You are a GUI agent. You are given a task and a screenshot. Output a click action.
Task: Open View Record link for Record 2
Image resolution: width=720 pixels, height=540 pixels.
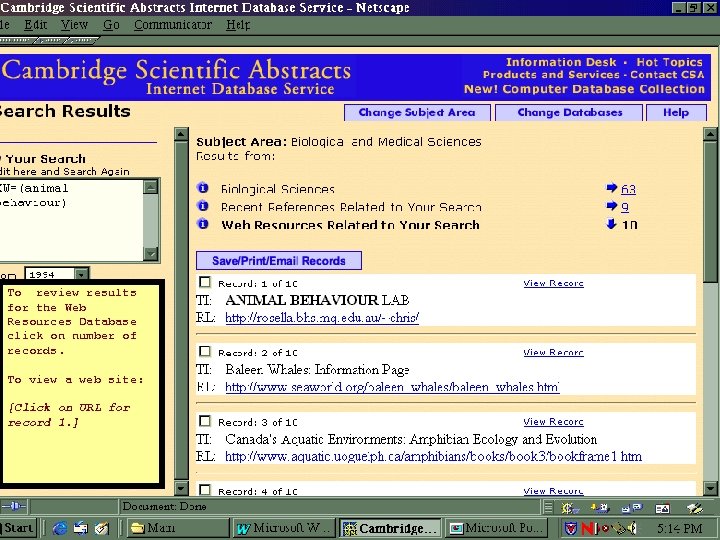tap(553, 352)
